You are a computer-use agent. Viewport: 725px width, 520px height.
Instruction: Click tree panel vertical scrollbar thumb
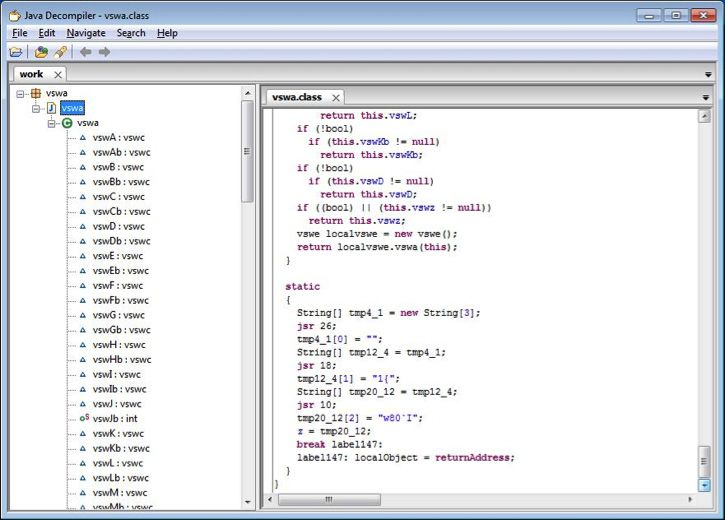247,152
